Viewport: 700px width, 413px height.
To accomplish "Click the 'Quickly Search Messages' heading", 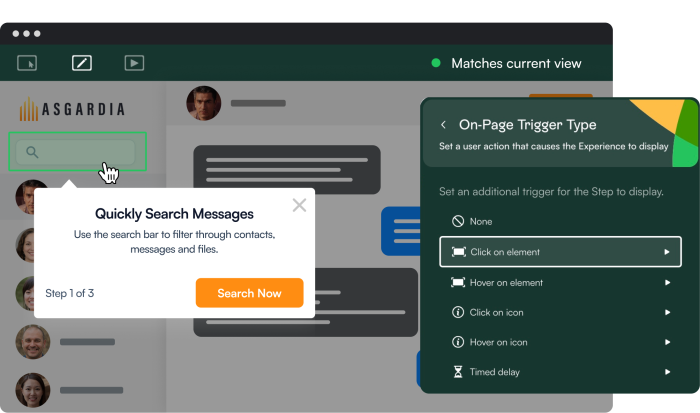I will pyautogui.click(x=174, y=214).
